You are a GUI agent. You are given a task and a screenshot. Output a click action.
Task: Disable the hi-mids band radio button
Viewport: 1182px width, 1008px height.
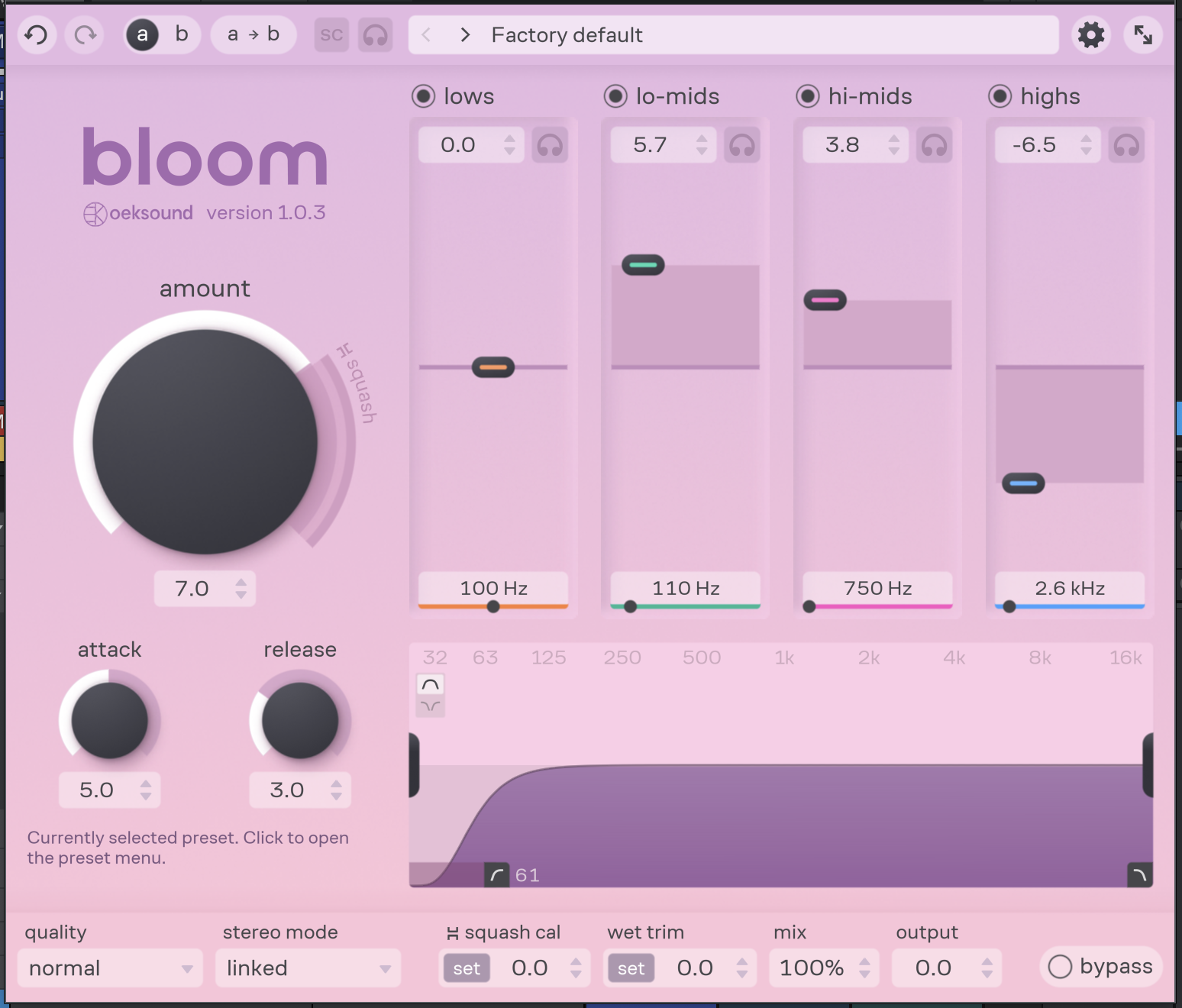807,95
